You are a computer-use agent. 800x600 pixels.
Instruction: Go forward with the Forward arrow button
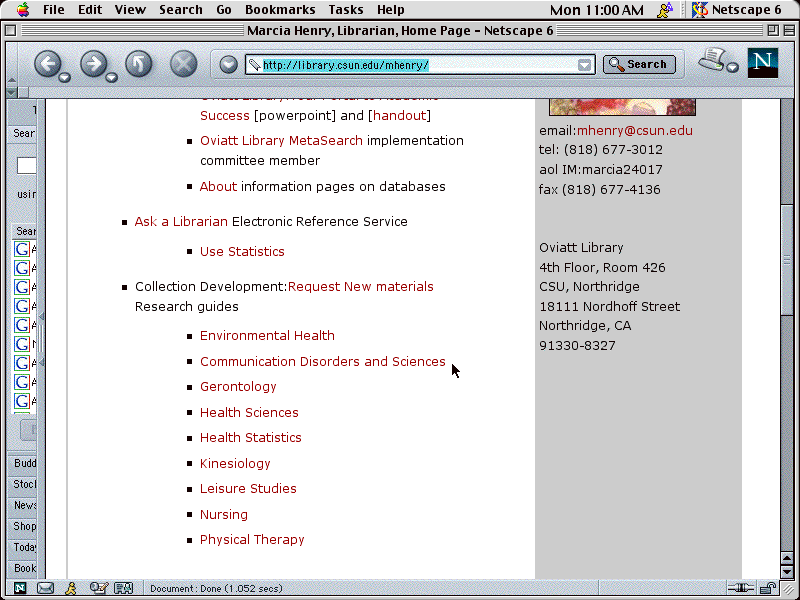pos(93,64)
